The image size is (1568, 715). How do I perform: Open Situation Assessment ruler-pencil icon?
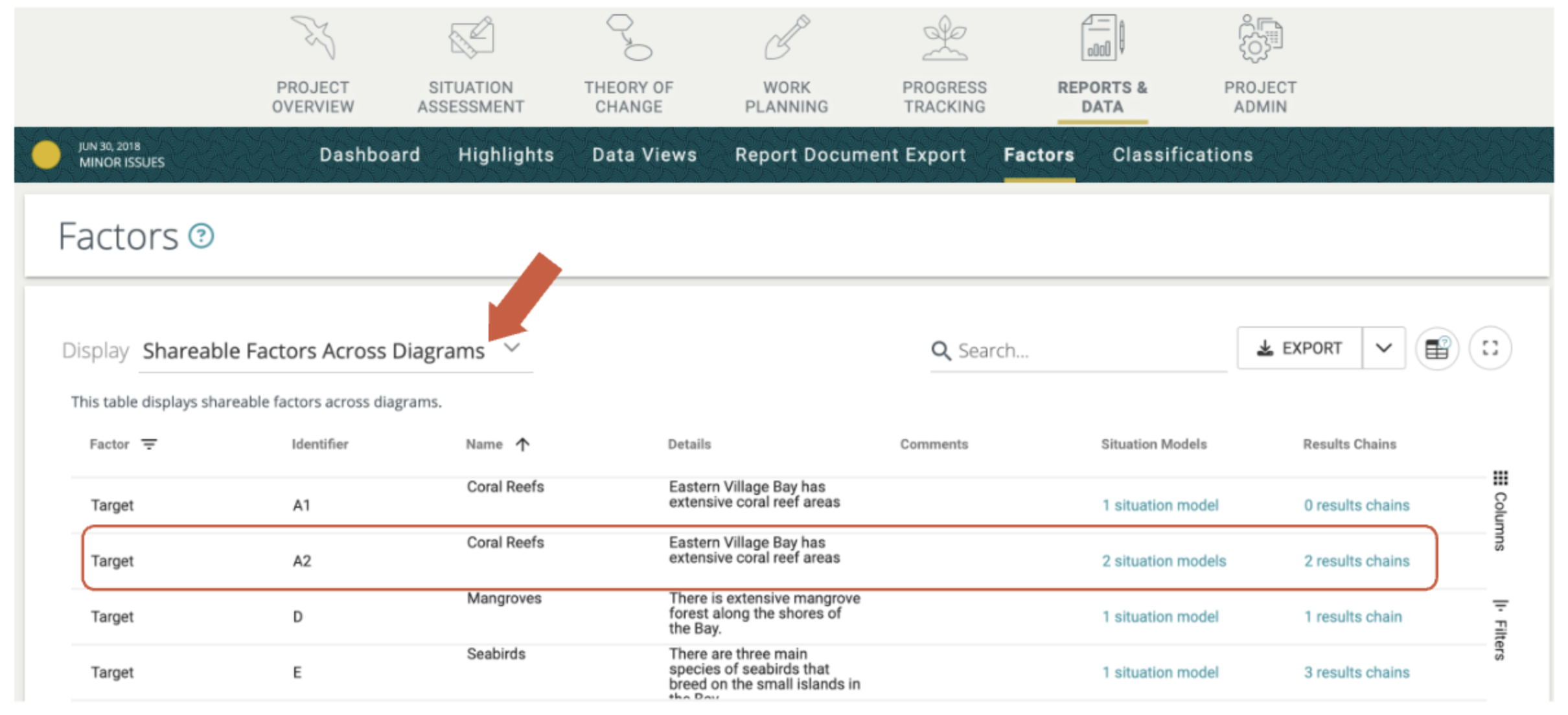(x=471, y=38)
